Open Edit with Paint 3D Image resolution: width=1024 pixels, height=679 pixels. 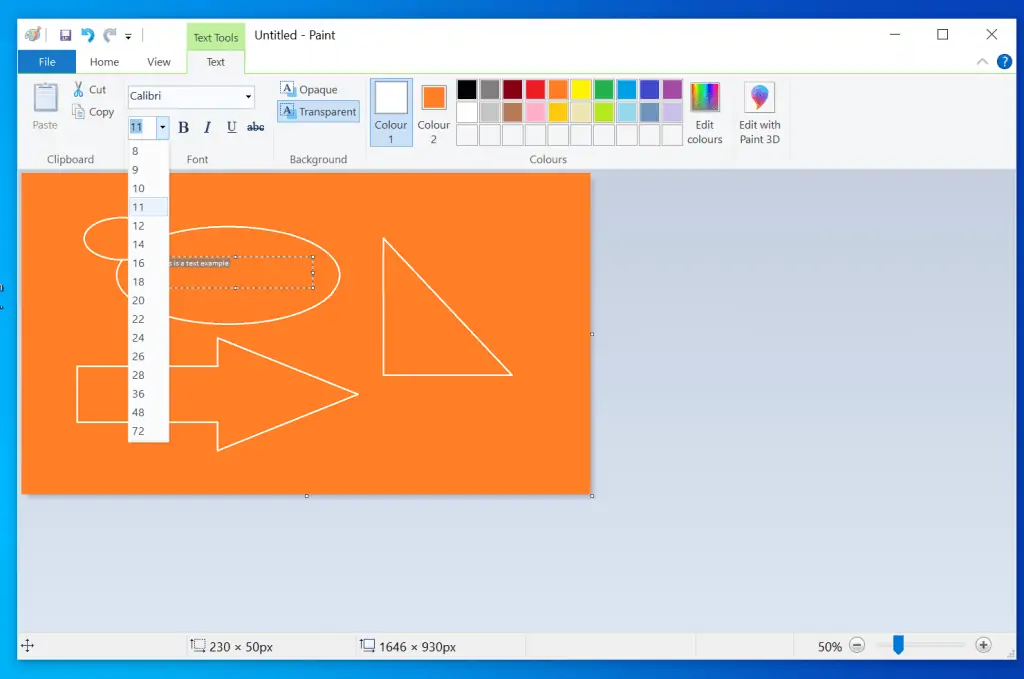pyautogui.click(x=759, y=114)
